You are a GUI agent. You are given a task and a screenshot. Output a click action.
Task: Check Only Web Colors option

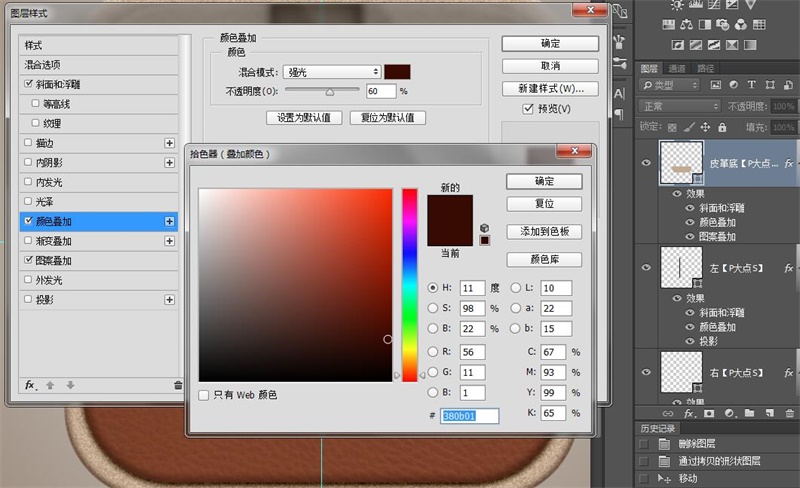[204, 395]
